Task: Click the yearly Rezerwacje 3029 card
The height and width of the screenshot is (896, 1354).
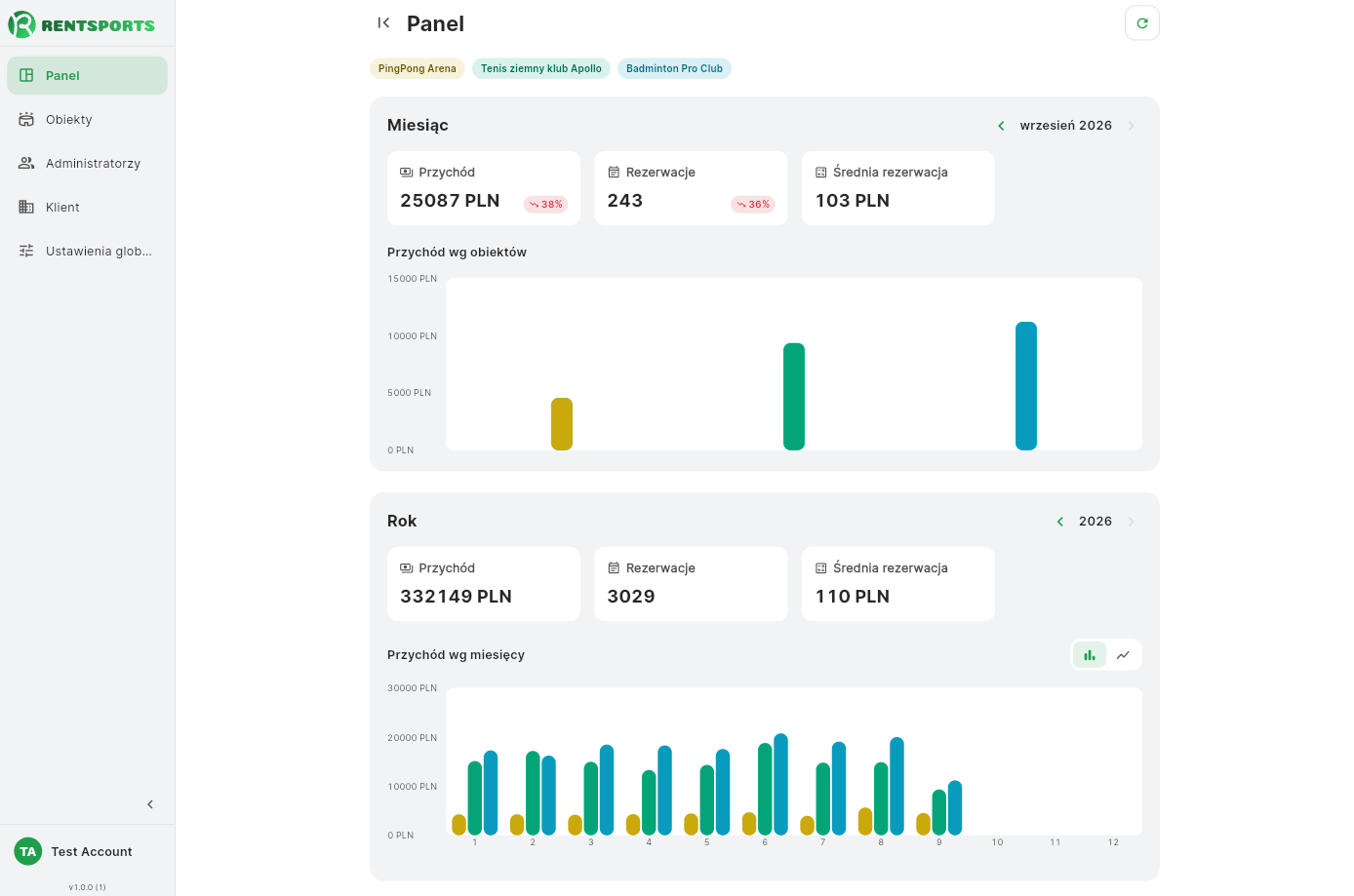Action: [691, 584]
